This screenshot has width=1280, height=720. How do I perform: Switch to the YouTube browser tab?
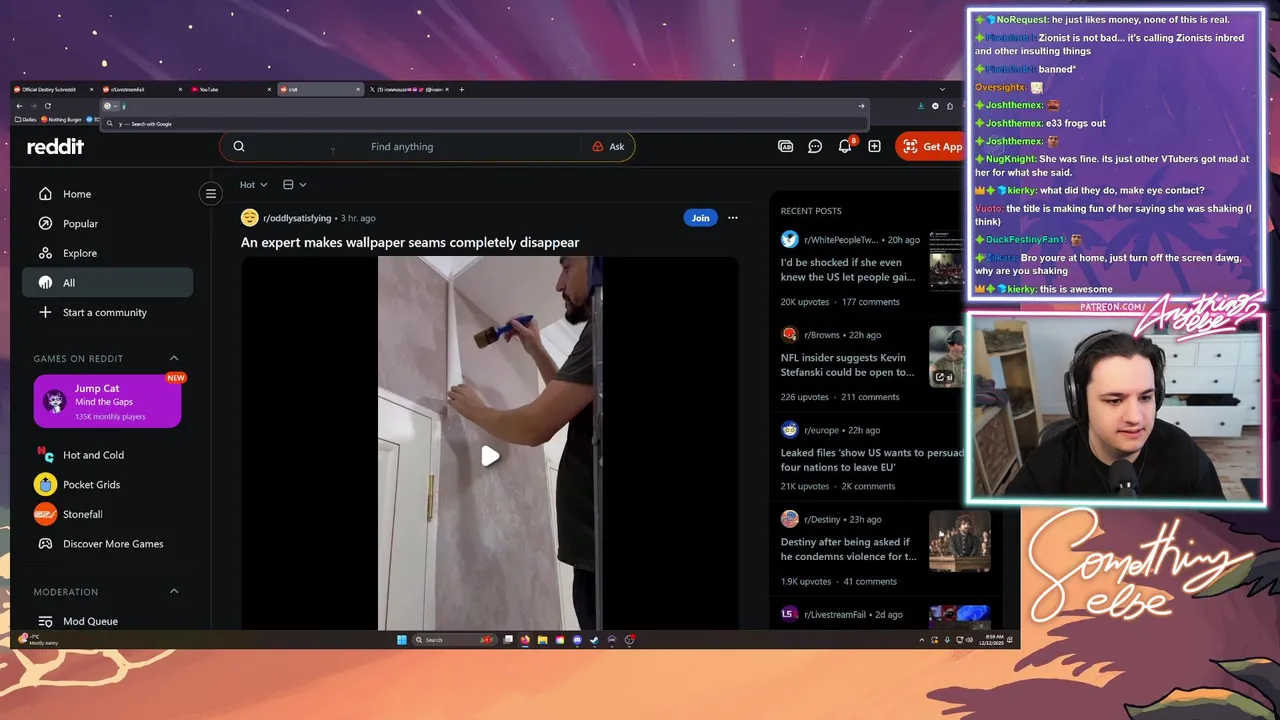[230, 89]
